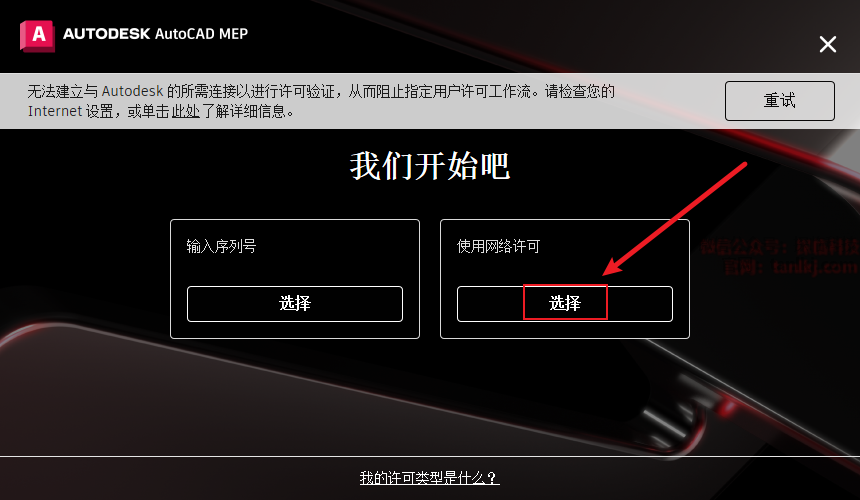Image resolution: width=860 pixels, height=500 pixels.
Task: Click the tail end of the red arrow
Action: (x=744, y=164)
